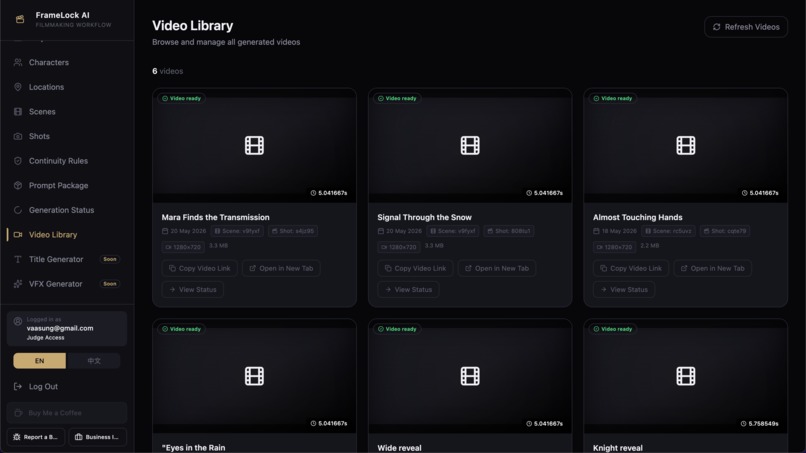Viewport: 806px width, 453px height.
Task: Click film strip icon on Mara Finds the Transmission
Action: pyautogui.click(x=254, y=146)
